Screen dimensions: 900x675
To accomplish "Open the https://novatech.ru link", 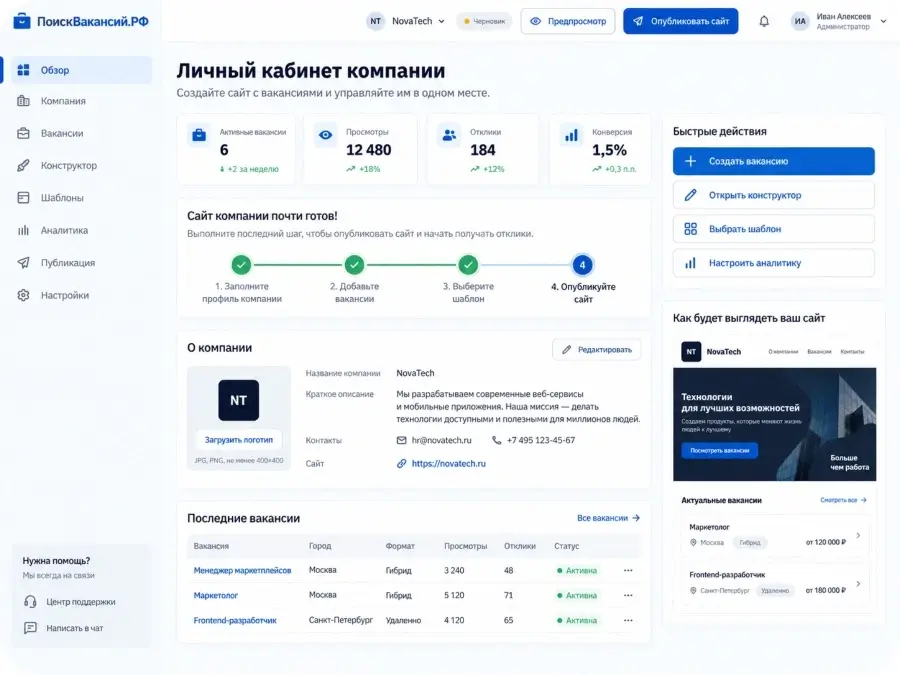I will pos(448,463).
